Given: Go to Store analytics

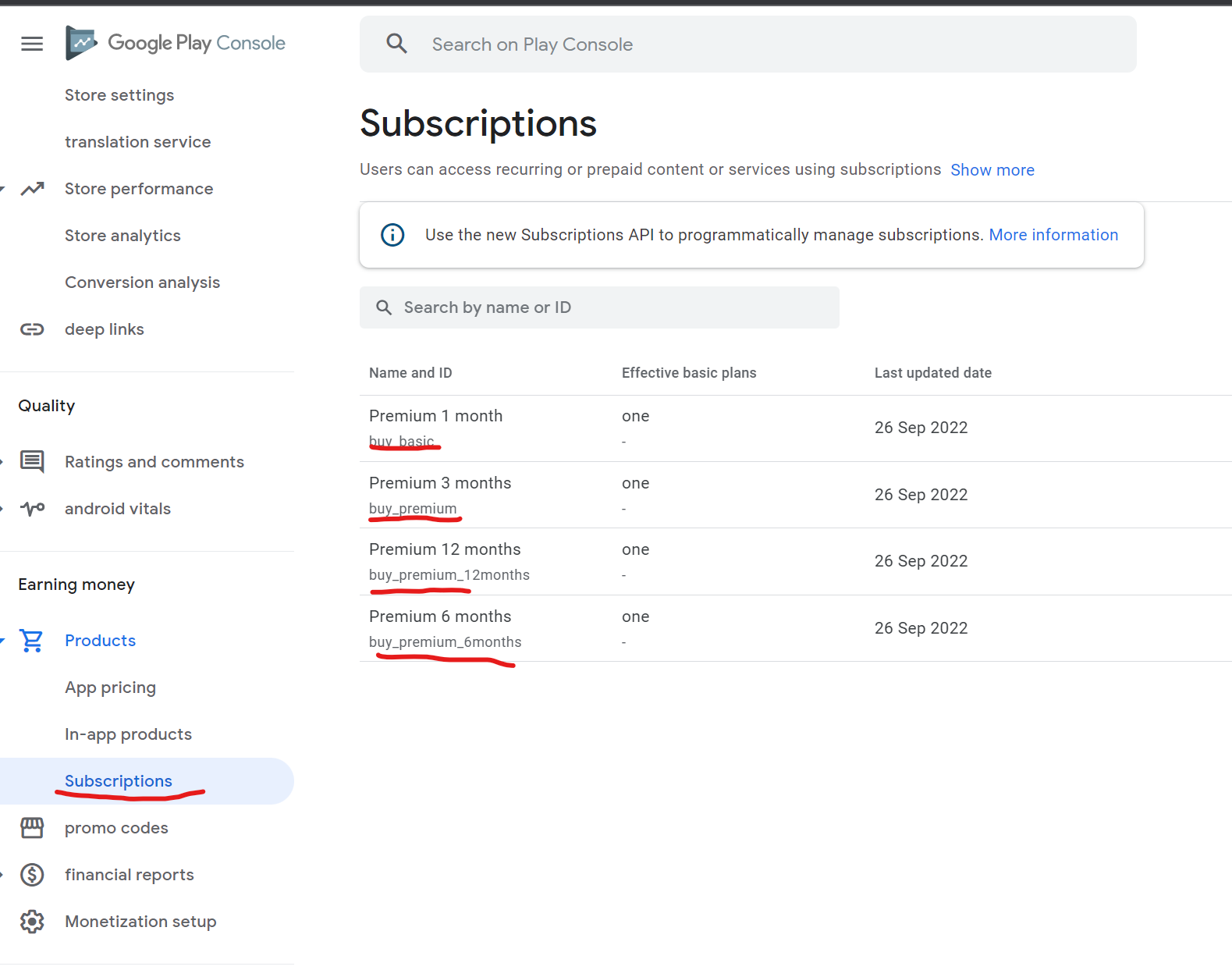Looking at the screenshot, I should click(122, 236).
